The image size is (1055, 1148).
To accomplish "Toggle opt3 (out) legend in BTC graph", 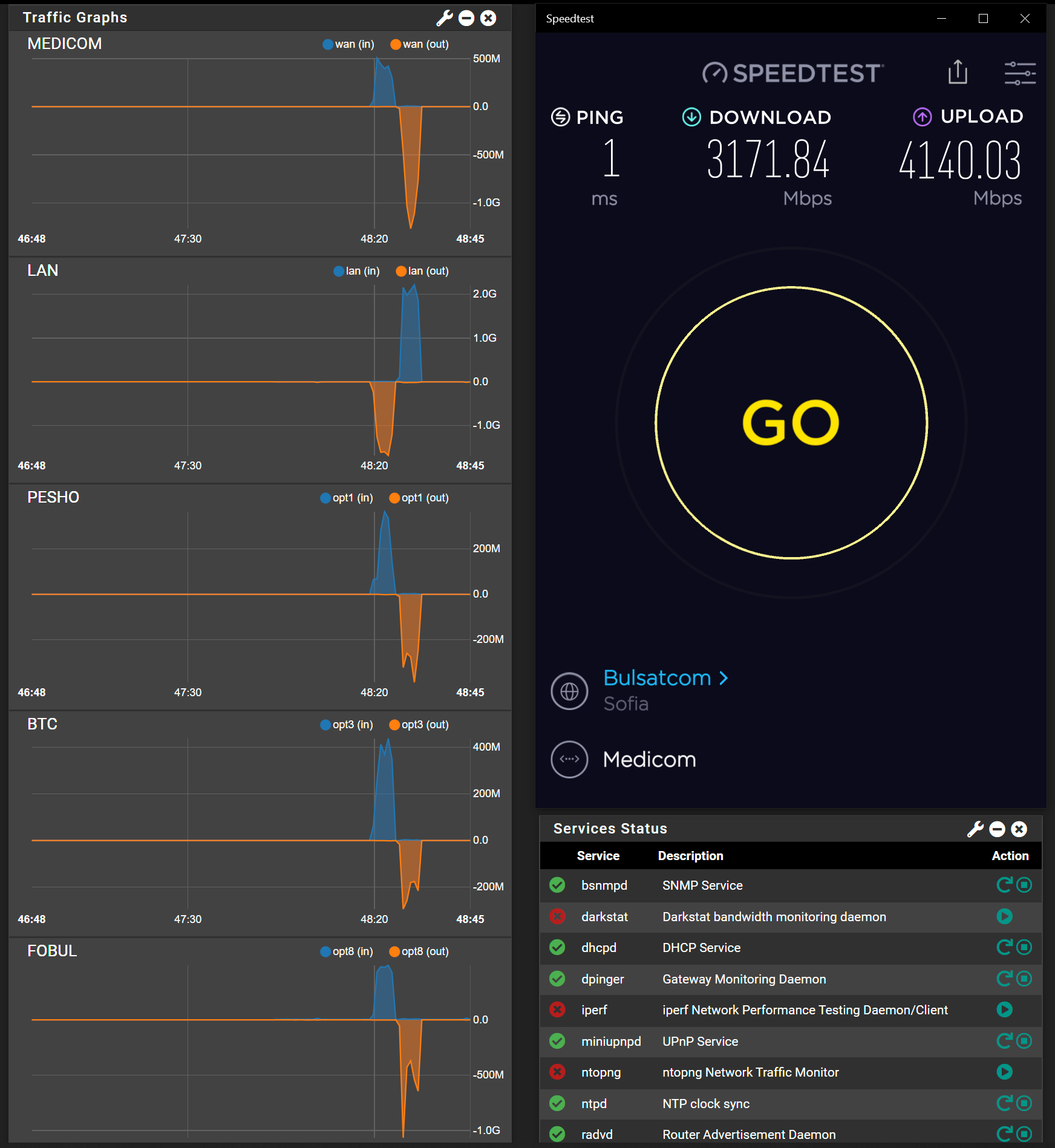I will pyautogui.click(x=419, y=725).
